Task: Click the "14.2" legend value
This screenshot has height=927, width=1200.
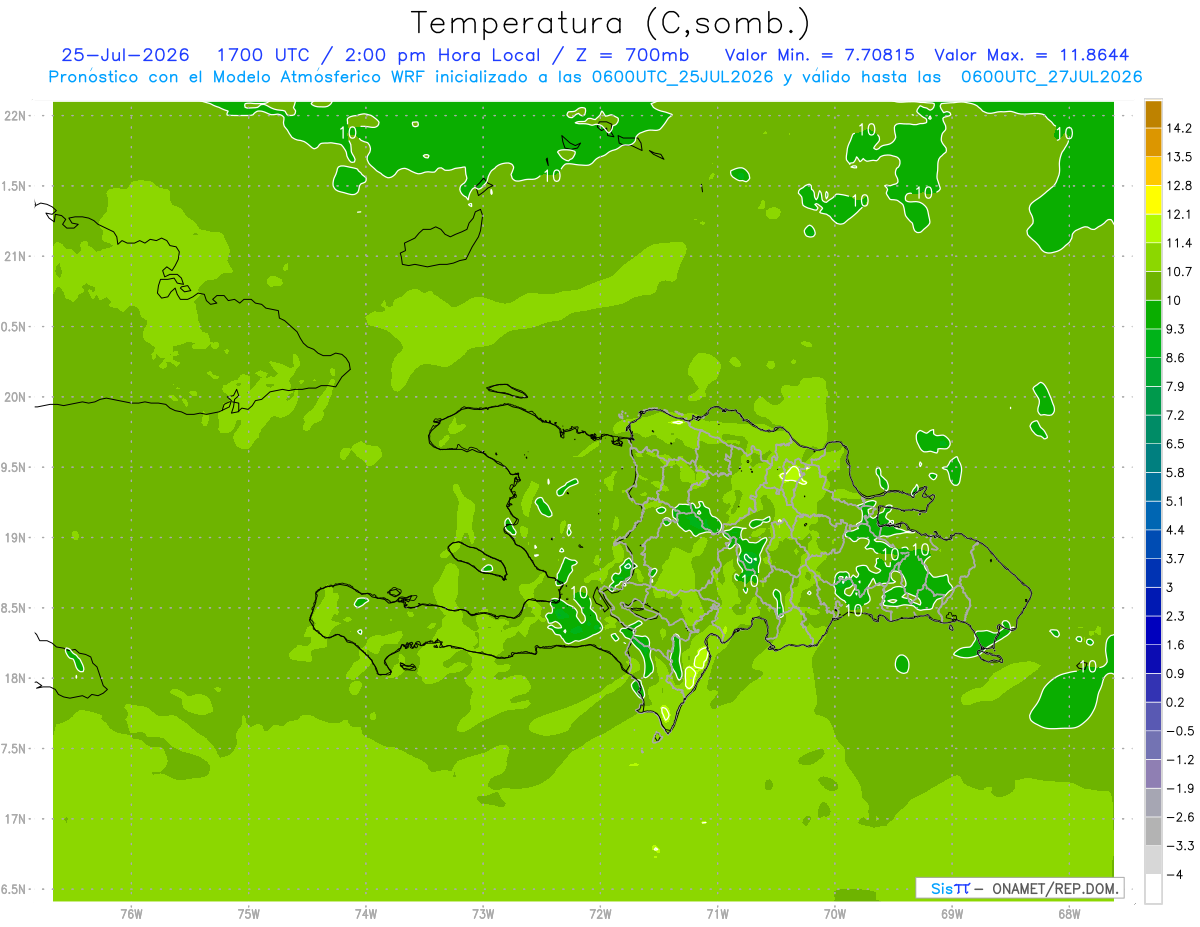Action: pos(1179,128)
